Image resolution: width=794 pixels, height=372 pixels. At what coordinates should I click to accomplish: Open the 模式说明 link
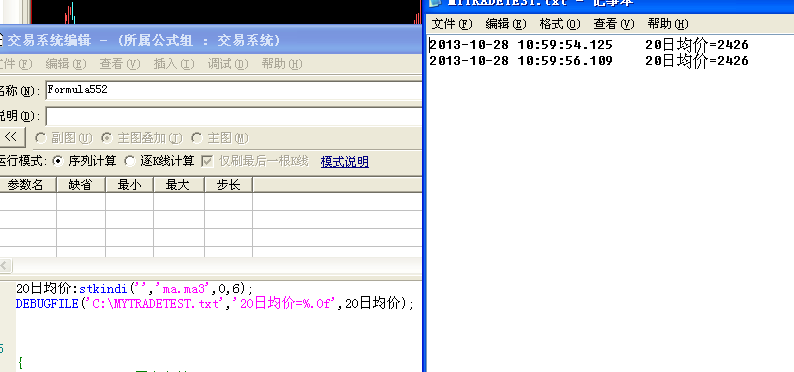(x=344, y=161)
